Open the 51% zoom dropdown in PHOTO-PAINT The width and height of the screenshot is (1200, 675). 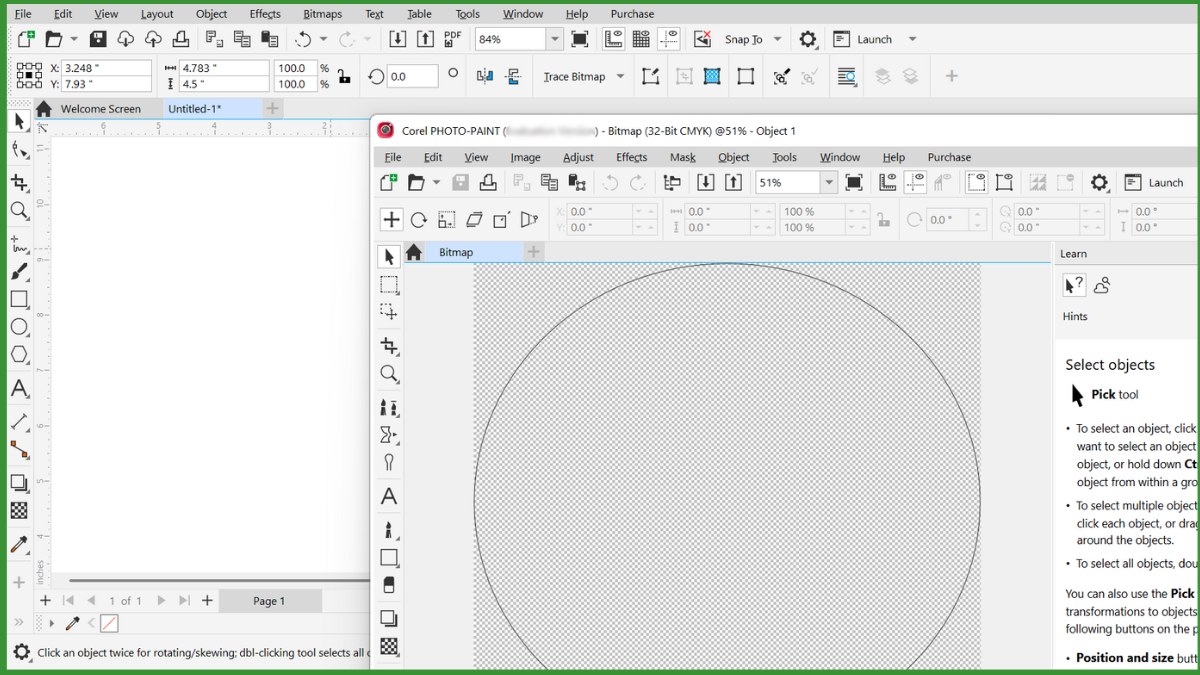pos(828,183)
